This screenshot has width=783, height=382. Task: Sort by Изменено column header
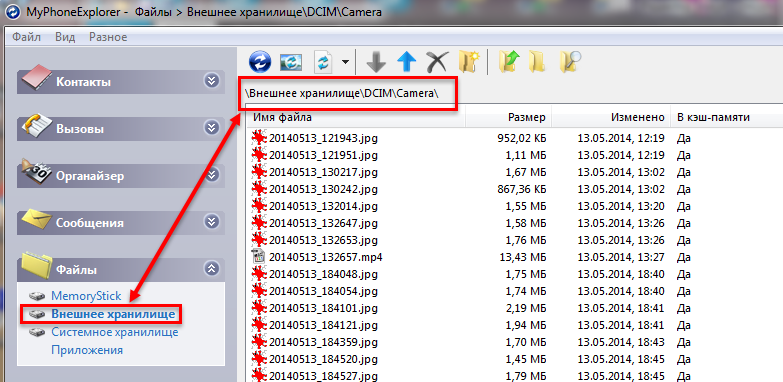pyautogui.click(x=611, y=117)
